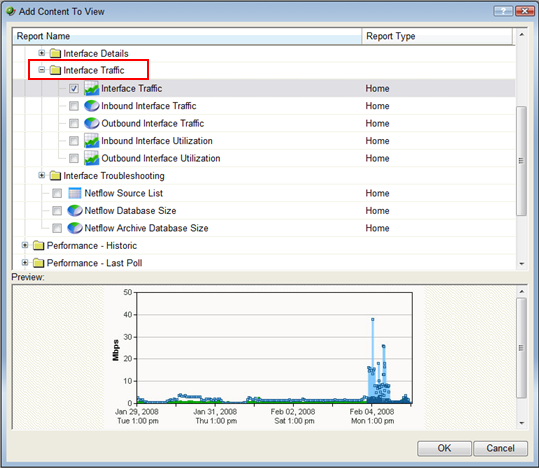Select the Outbound Interface Utilization chart icon
The height and width of the screenshot is (468, 539).
91,158
